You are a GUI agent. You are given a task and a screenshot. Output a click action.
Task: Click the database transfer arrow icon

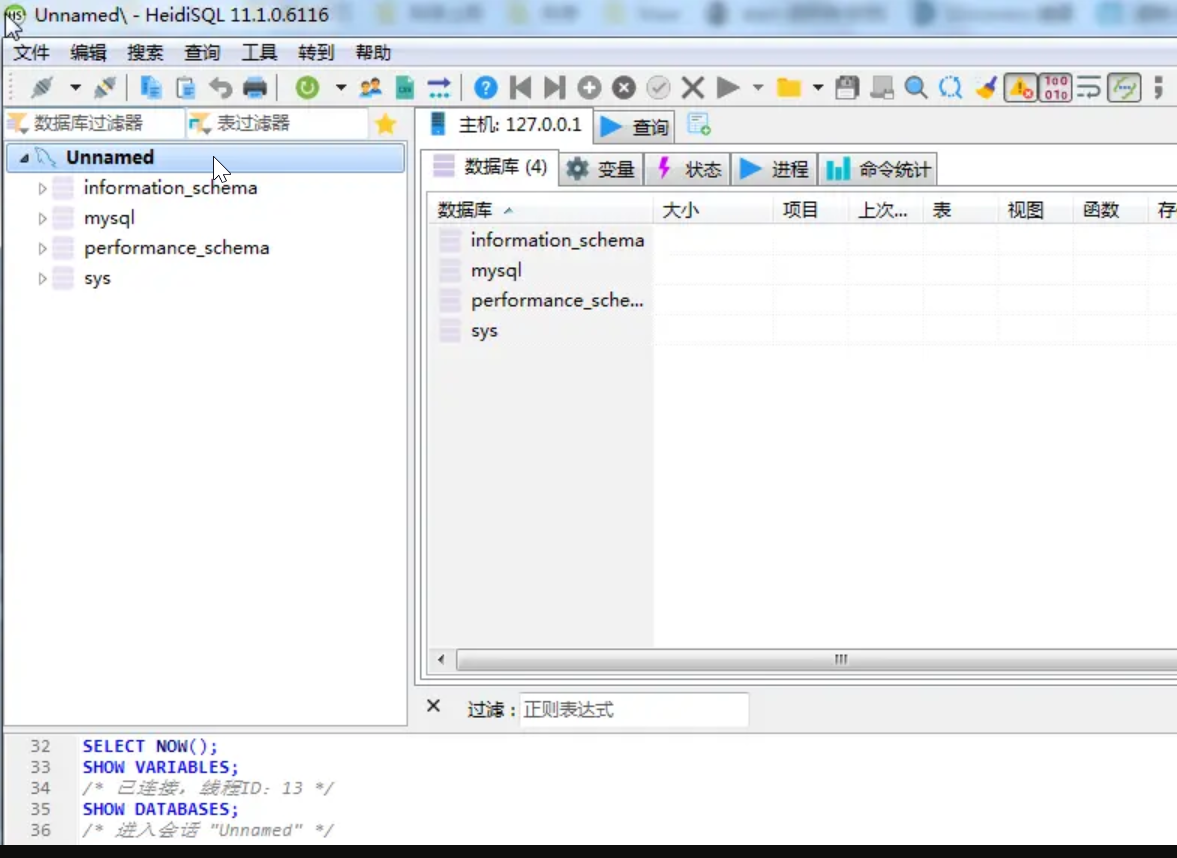point(439,88)
